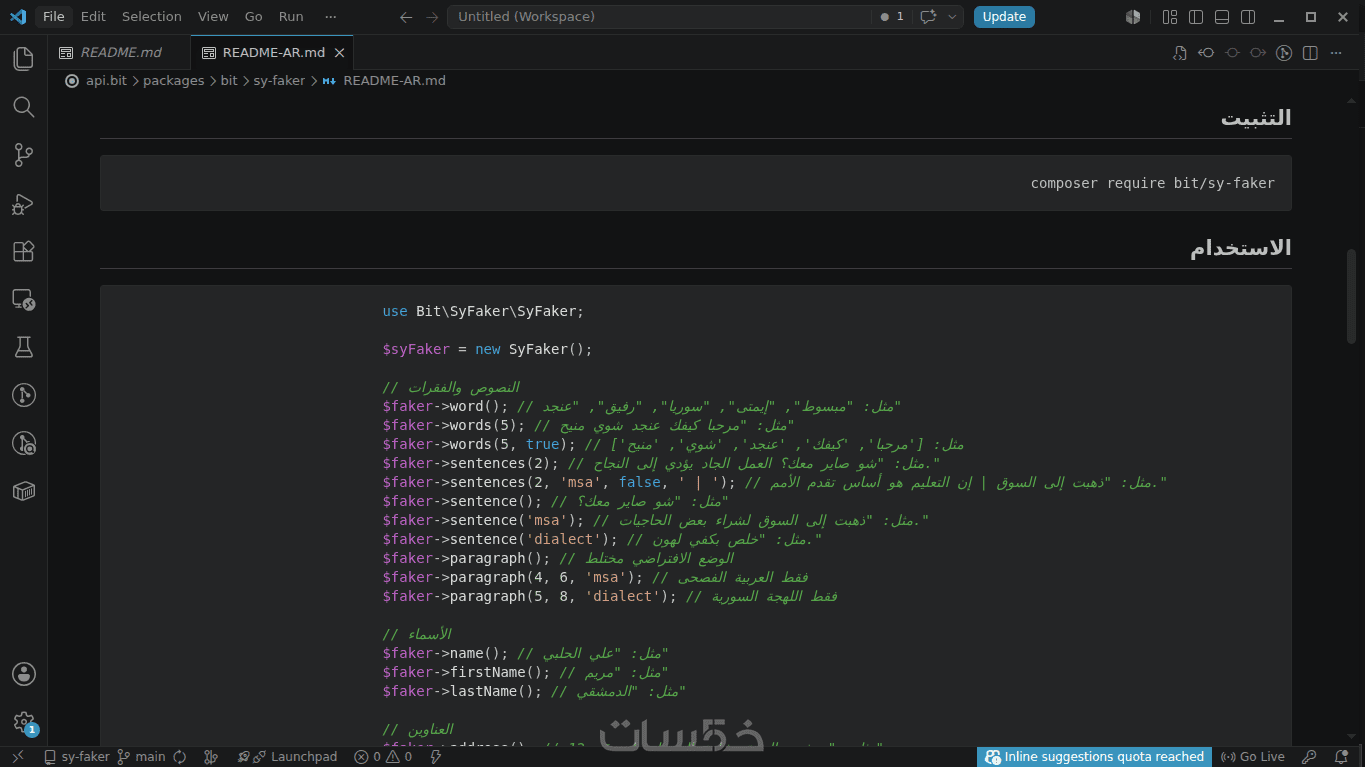Click the lightning bolt icon in status bar

point(435,757)
